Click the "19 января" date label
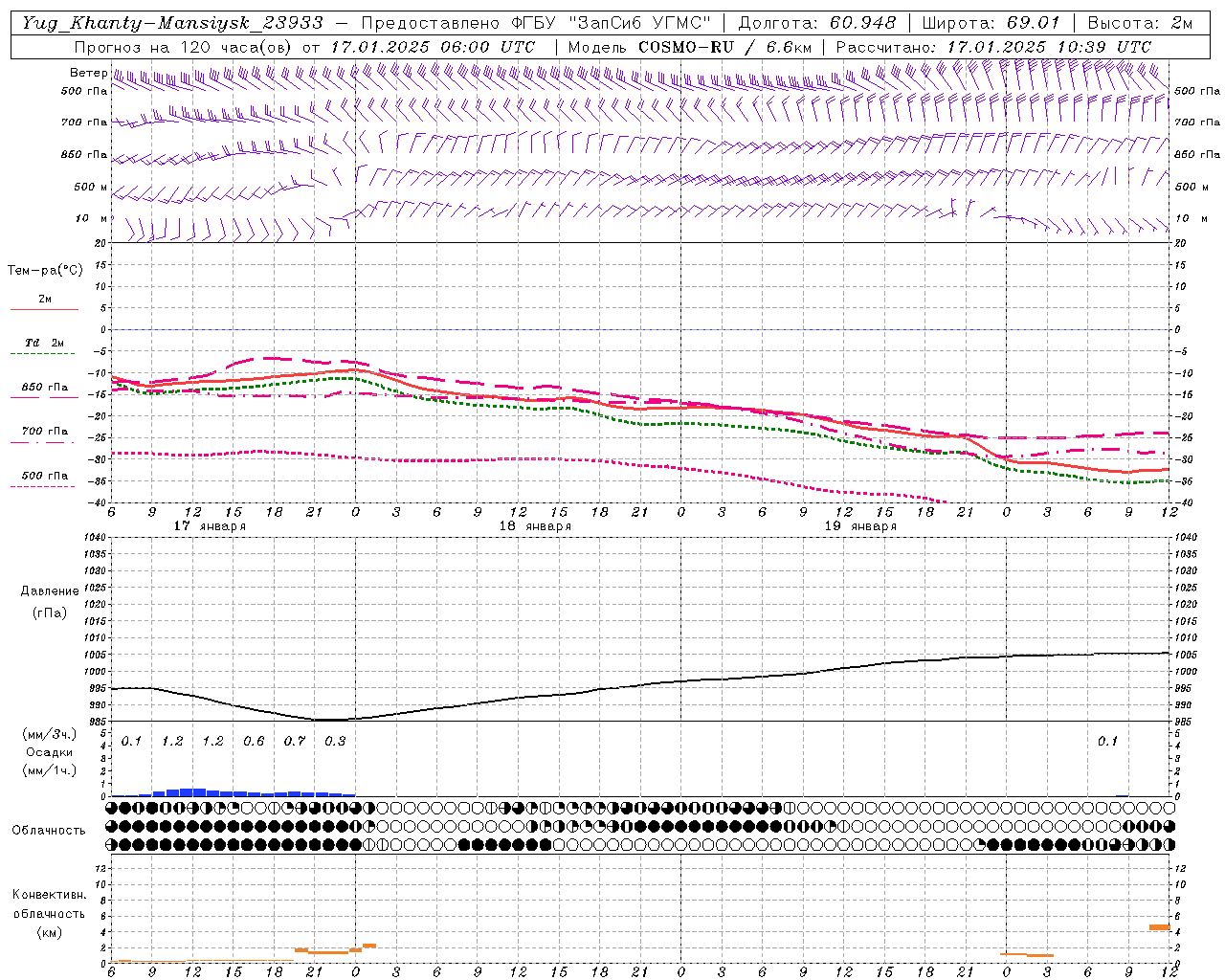The height and width of the screenshot is (980, 1225). 860,526
